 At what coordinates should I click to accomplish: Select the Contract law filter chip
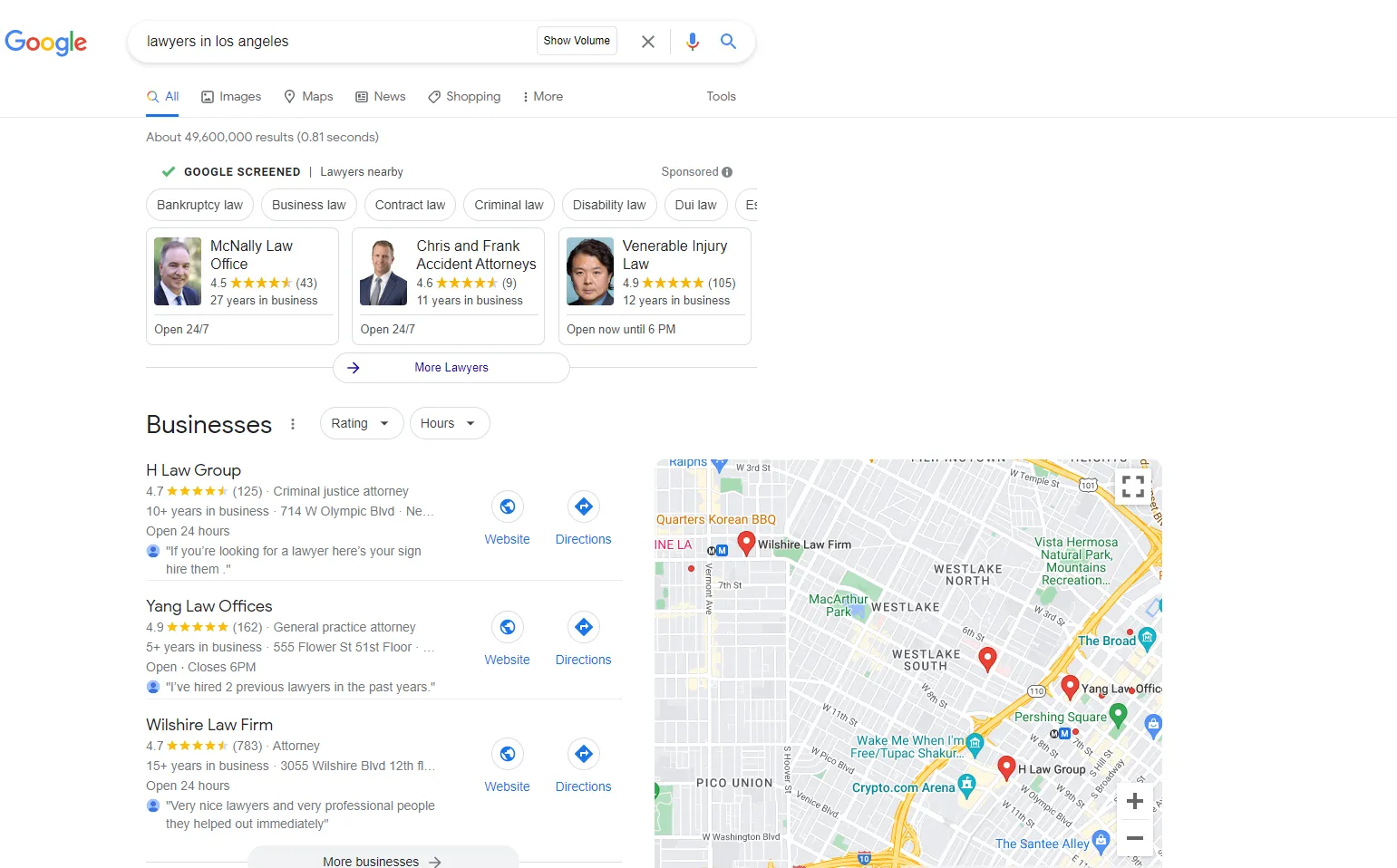coord(410,206)
